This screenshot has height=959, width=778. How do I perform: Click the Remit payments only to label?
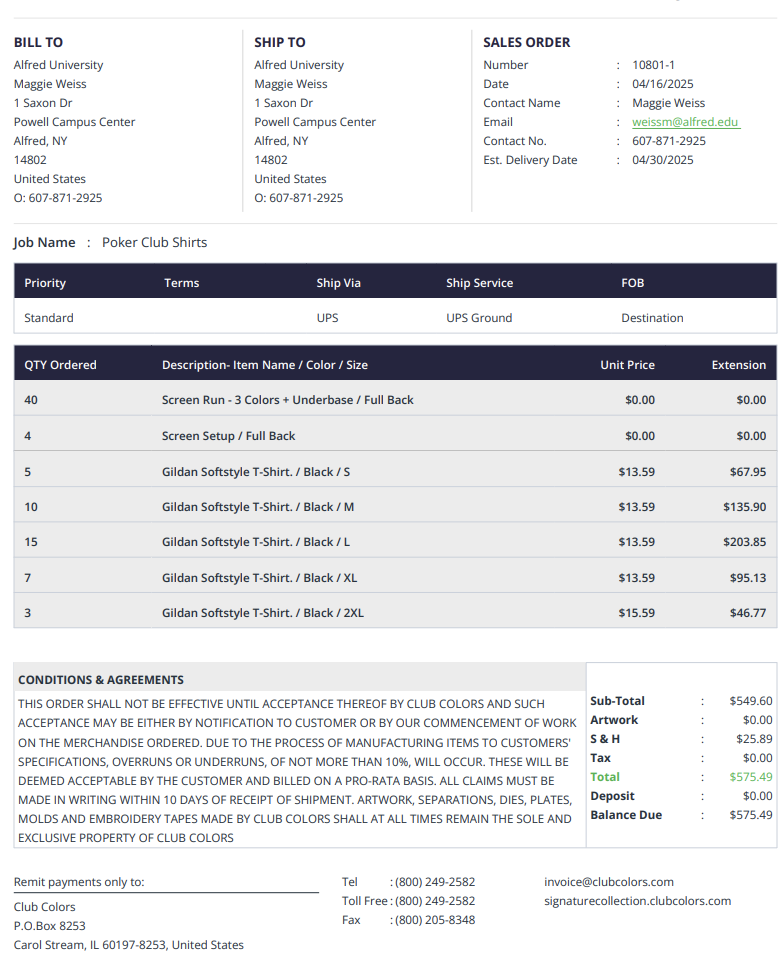[x=79, y=882]
